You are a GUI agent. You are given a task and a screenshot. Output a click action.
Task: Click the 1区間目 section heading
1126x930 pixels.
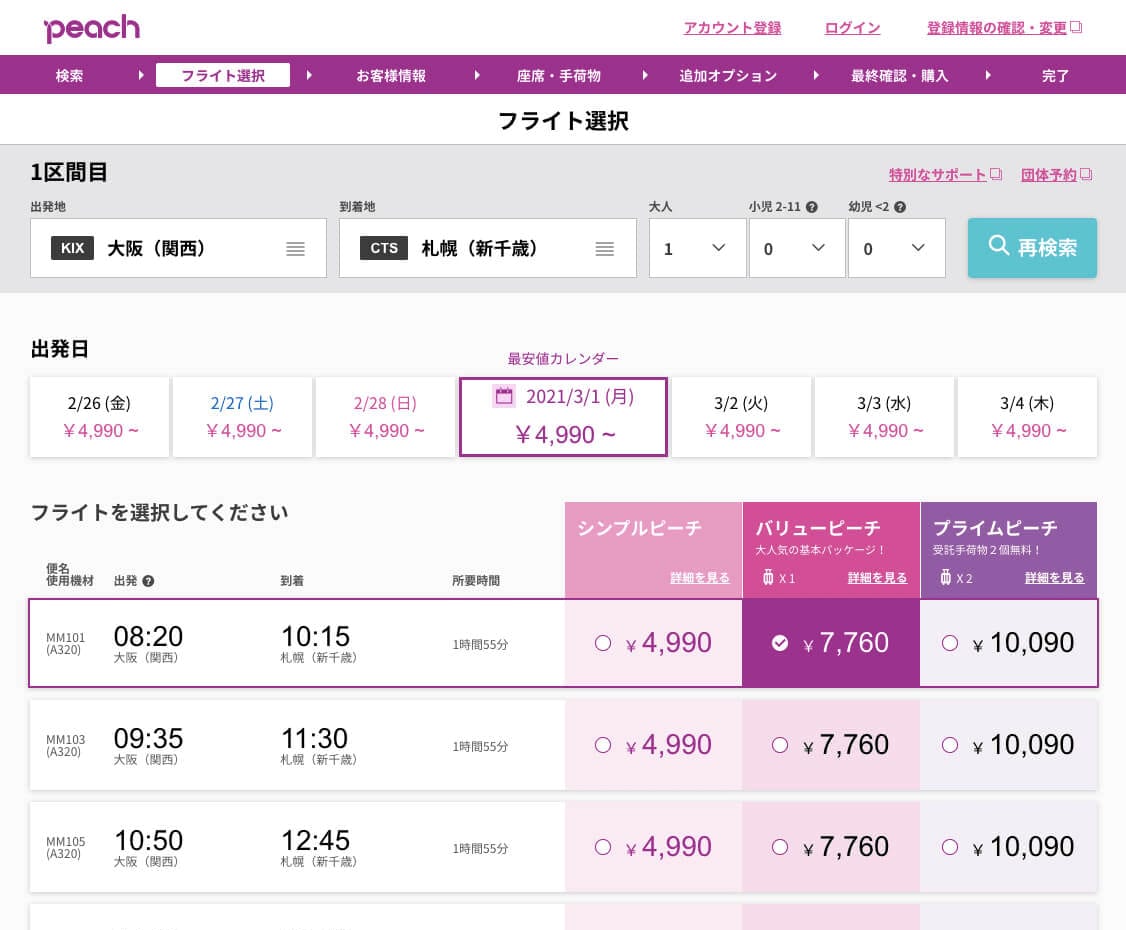[x=69, y=172]
